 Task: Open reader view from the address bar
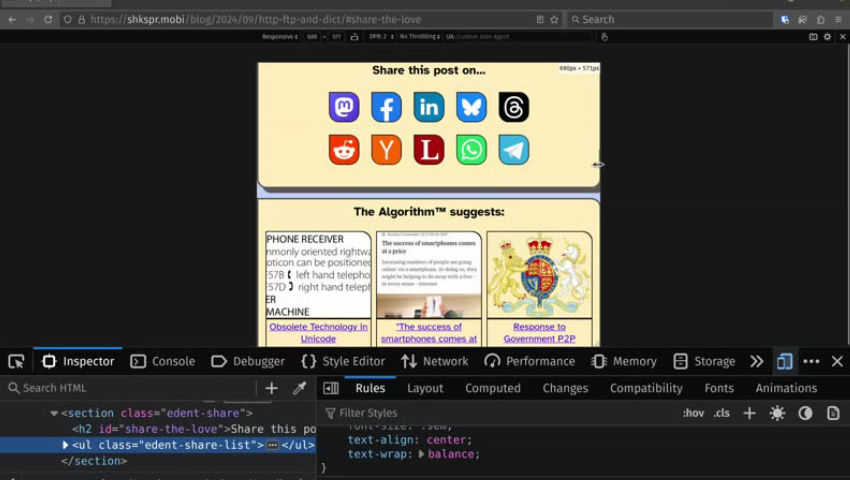540,20
